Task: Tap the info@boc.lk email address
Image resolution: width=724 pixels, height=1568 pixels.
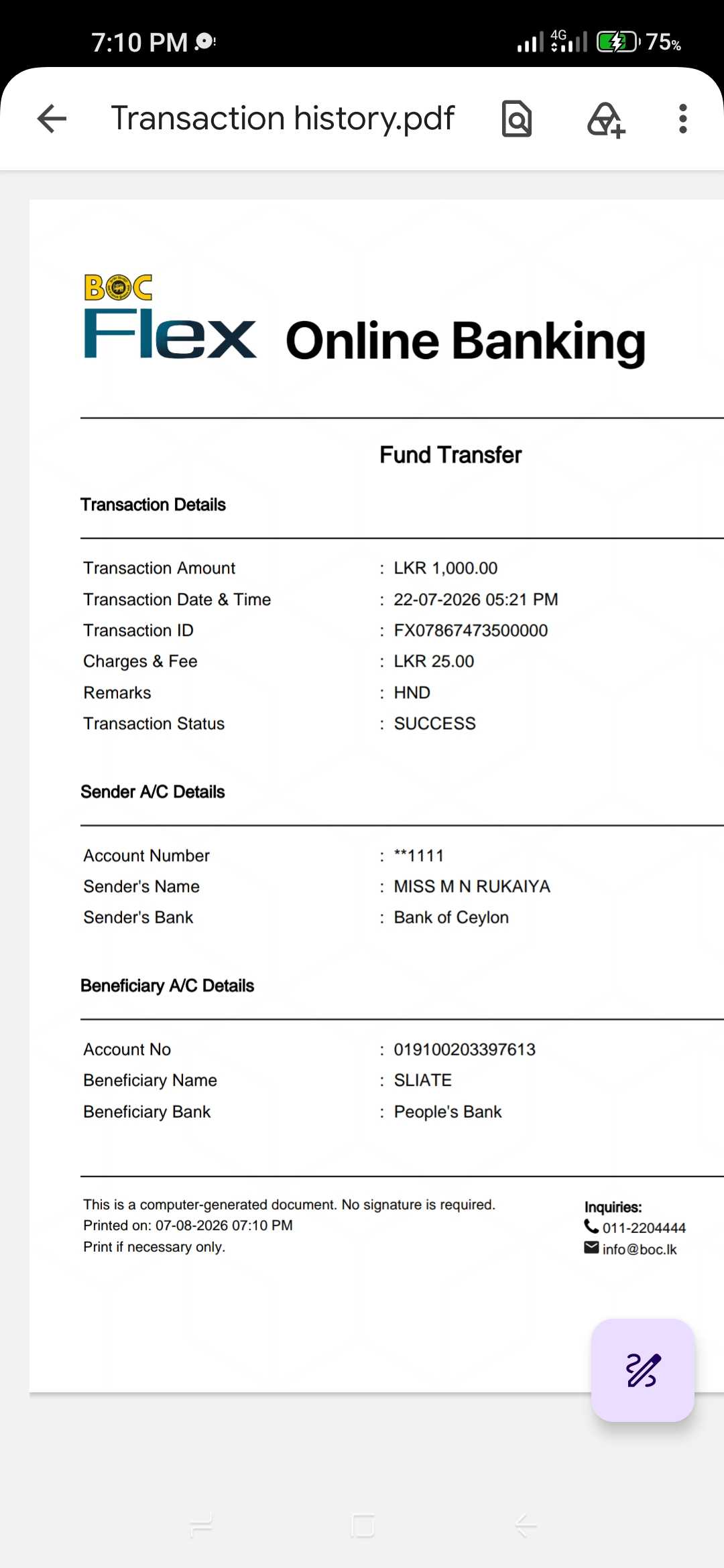Action: pos(639,1249)
